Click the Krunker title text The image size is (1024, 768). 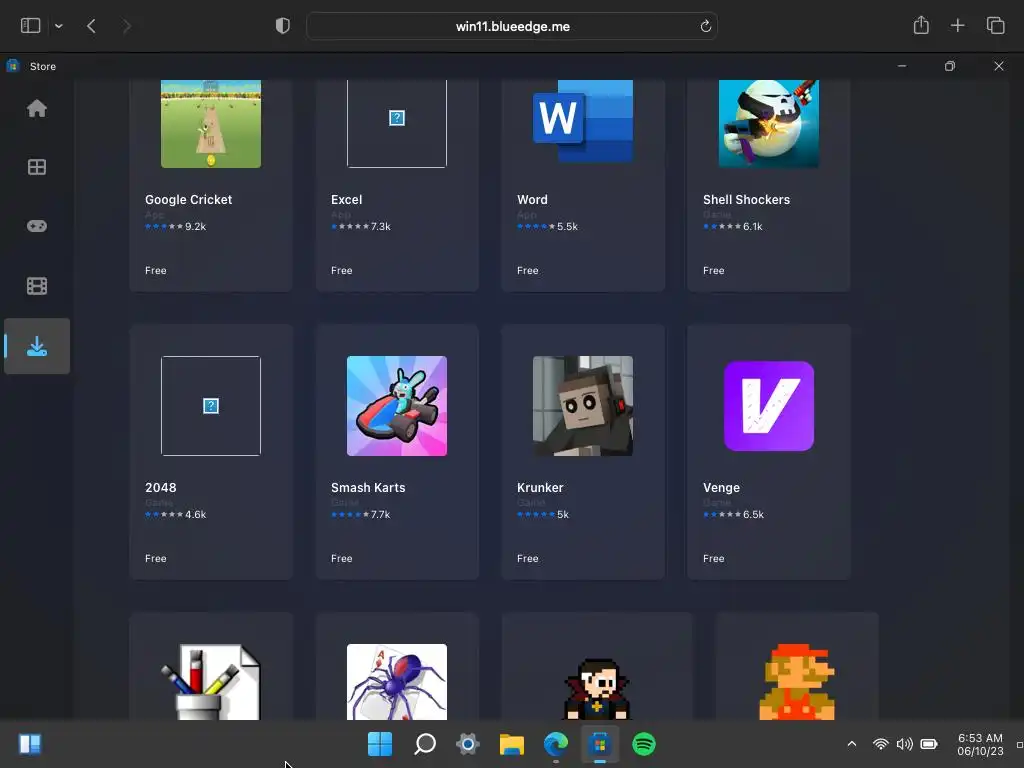(540, 488)
